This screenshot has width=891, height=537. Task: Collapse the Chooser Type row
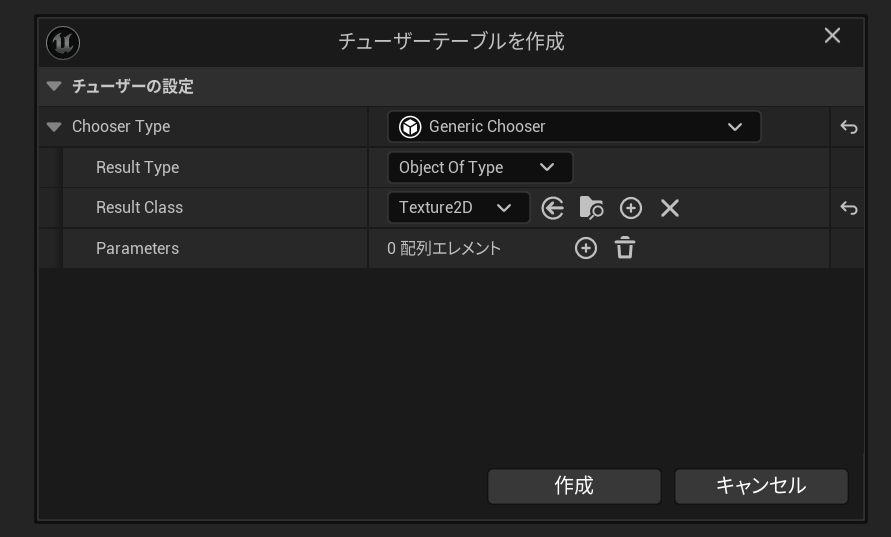coord(54,127)
